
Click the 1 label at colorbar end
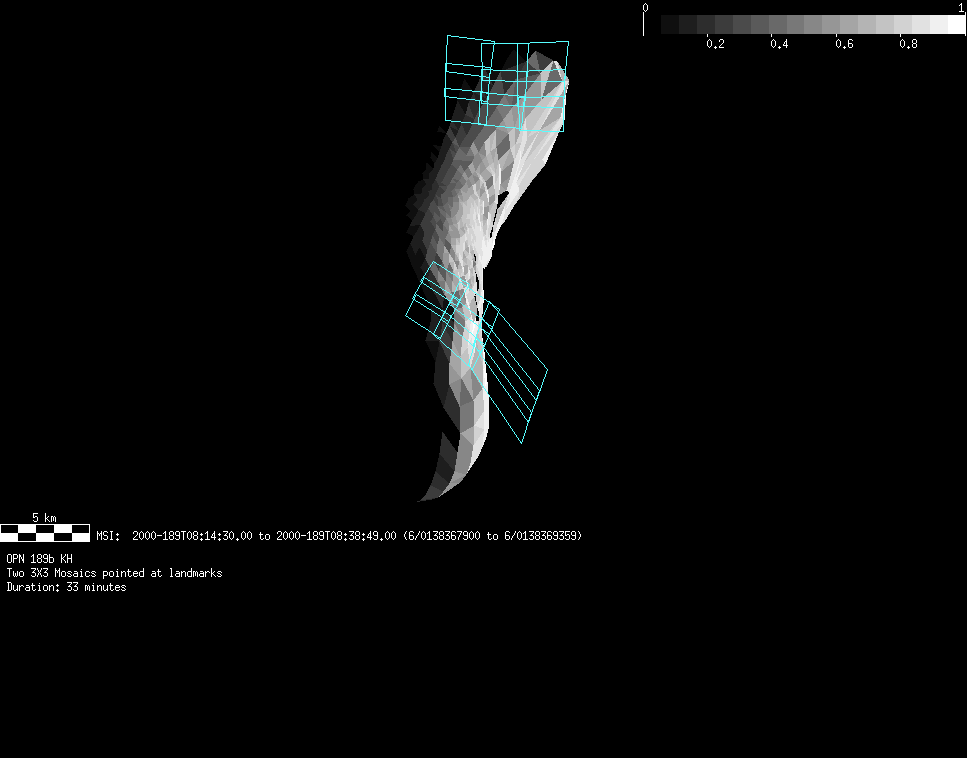click(x=961, y=7)
